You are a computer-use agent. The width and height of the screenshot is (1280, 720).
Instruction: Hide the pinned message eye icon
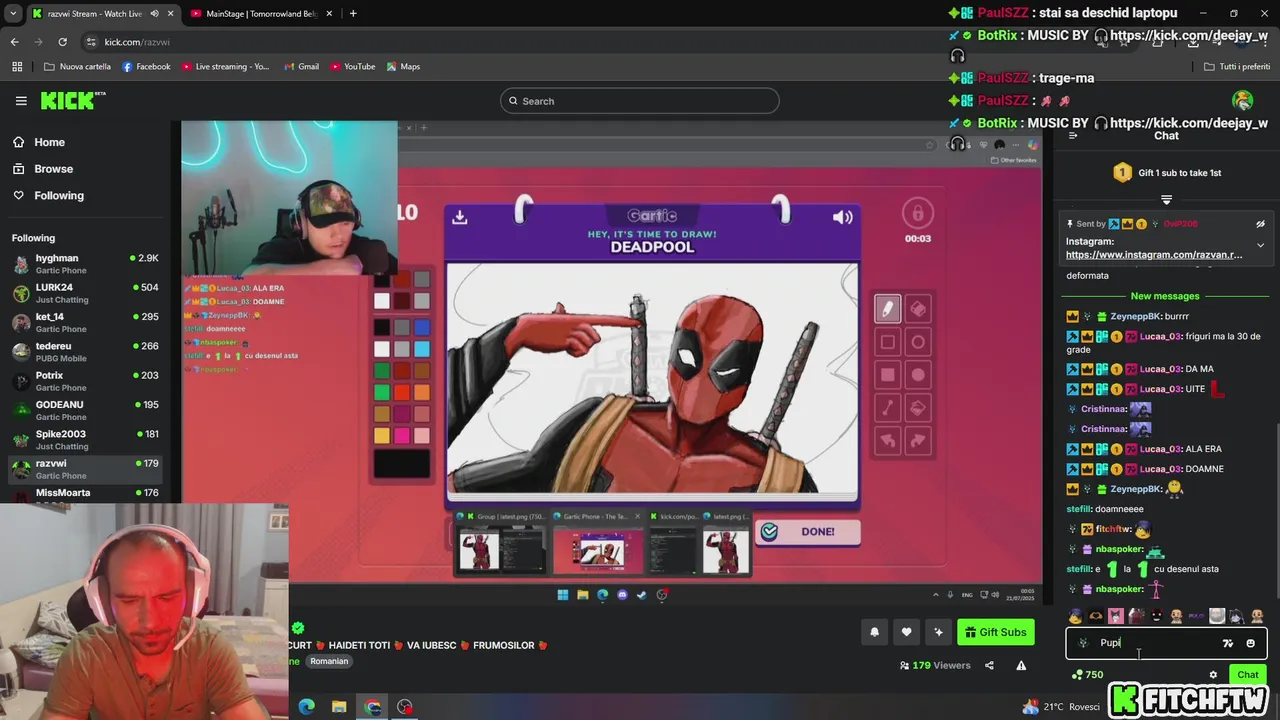(1260, 224)
